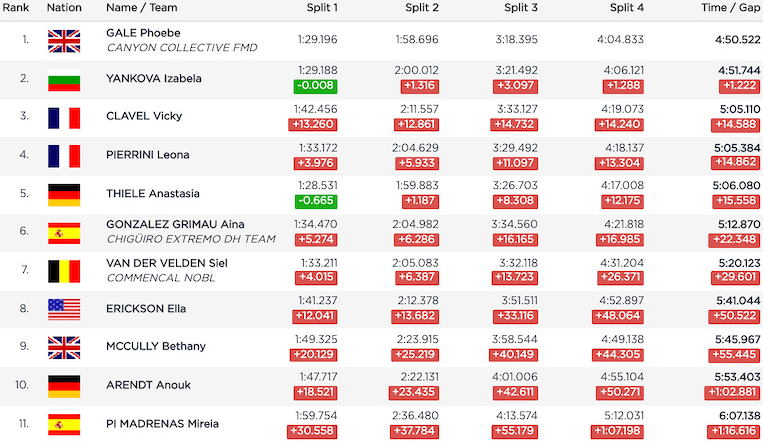Click the green -0.008 Split 1 badge
This screenshot has height=442, width=763.
tap(316, 86)
